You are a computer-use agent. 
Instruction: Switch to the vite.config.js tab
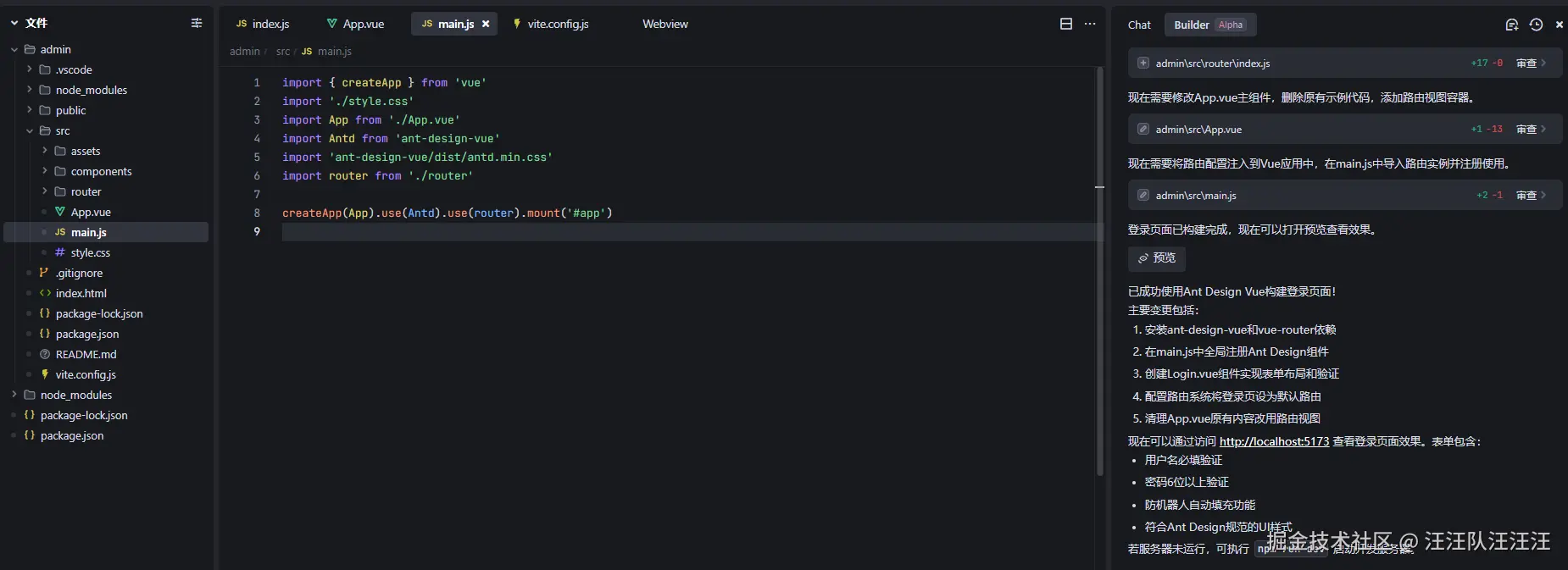(x=557, y=24)
